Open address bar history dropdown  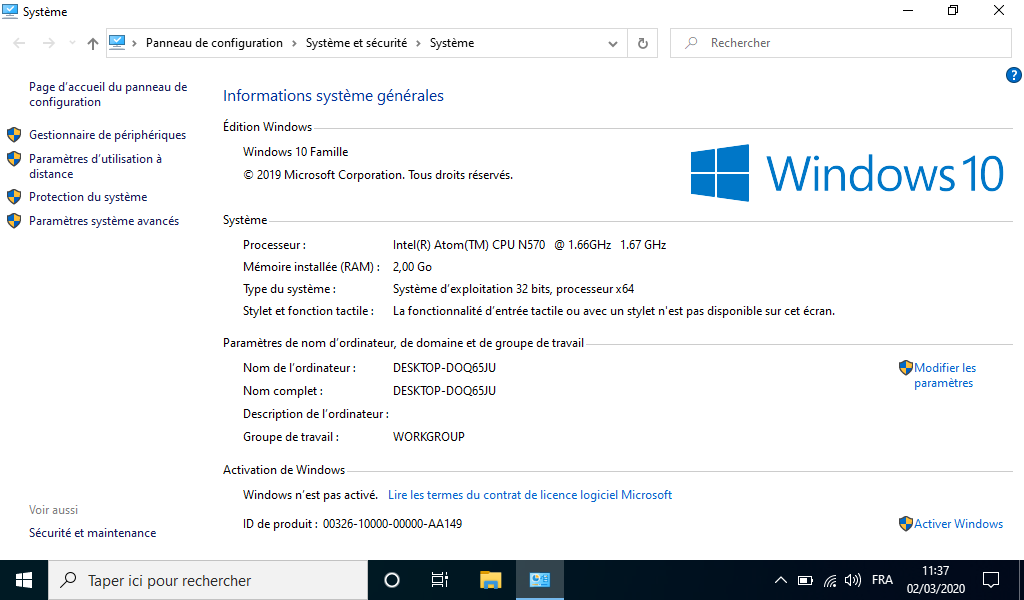point(613,44)
